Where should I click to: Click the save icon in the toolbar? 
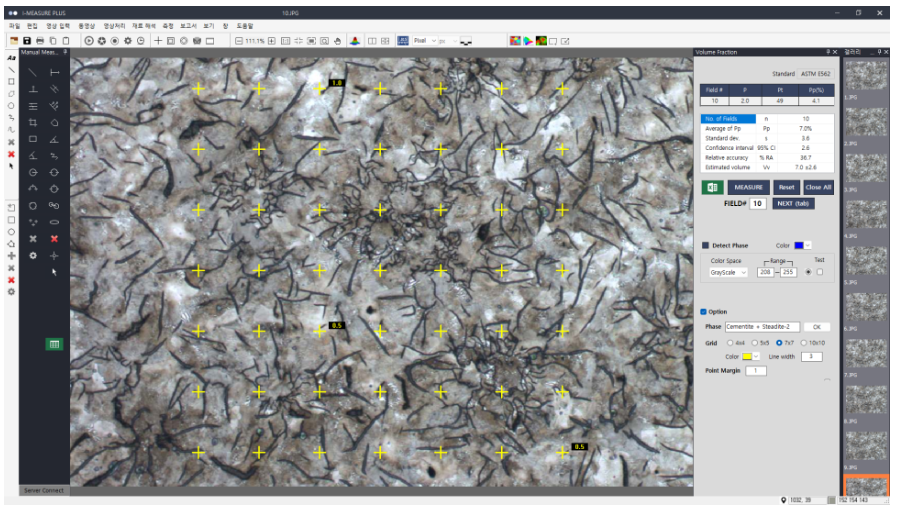coord(27,41)
